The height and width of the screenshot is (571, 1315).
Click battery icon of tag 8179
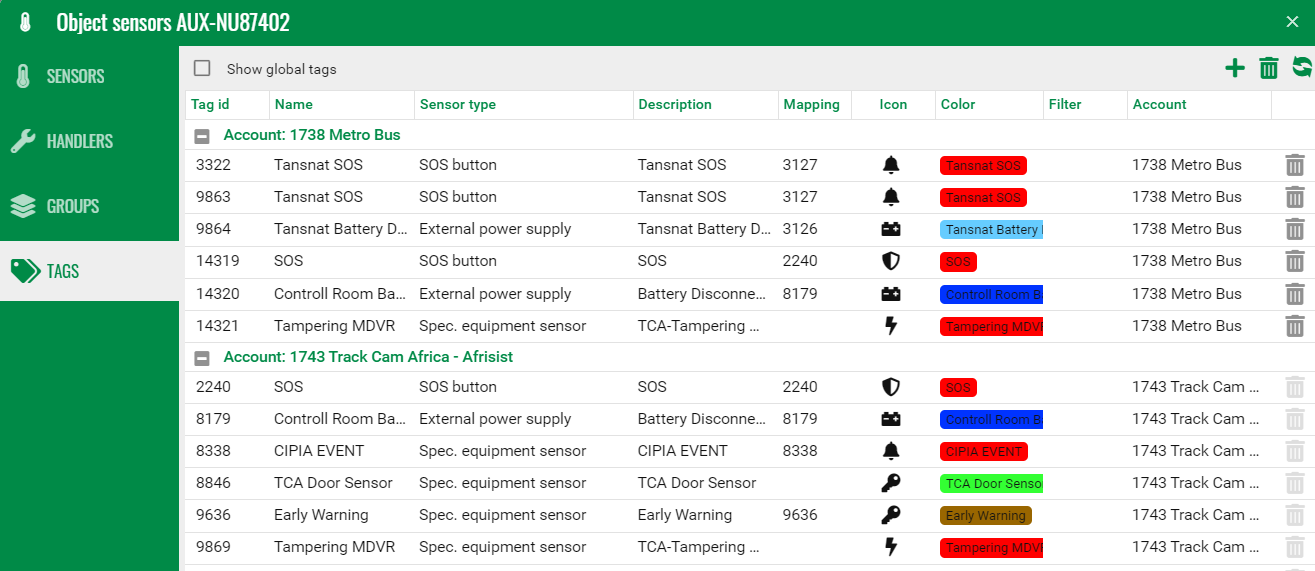click(891, 419)
